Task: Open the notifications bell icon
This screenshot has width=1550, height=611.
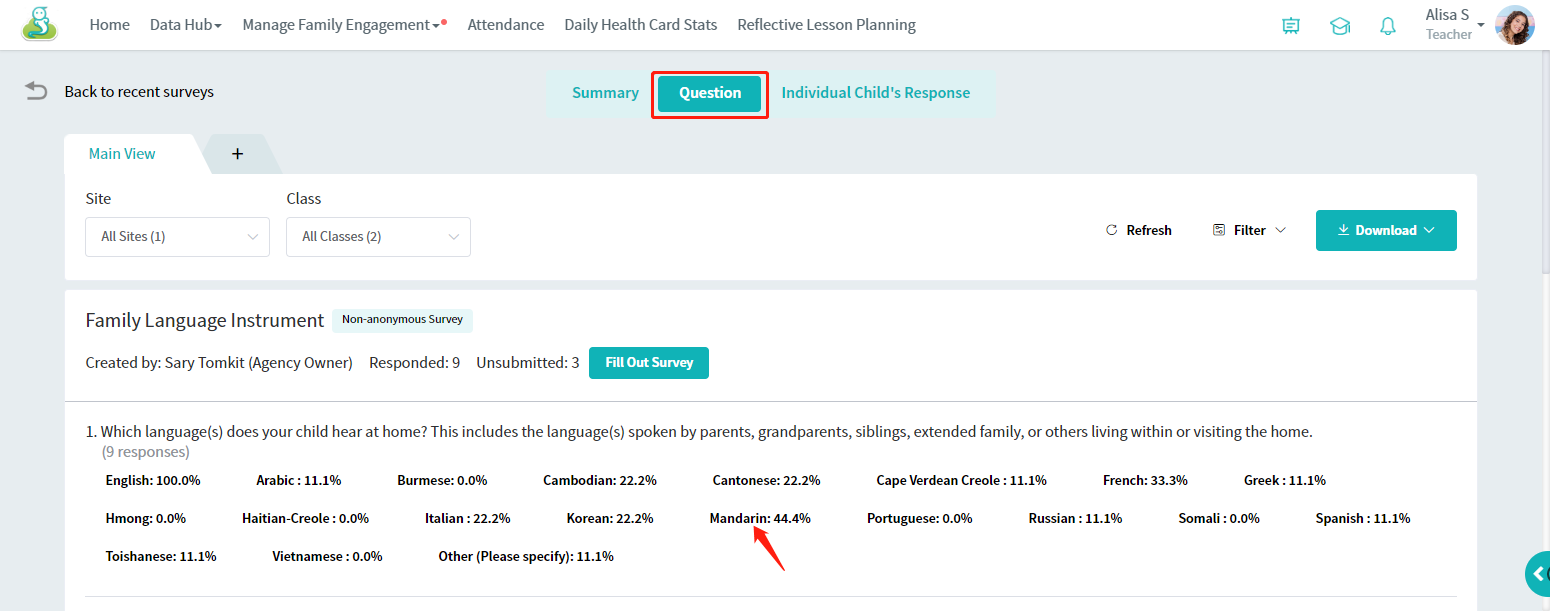Action: pos(1388,26)
